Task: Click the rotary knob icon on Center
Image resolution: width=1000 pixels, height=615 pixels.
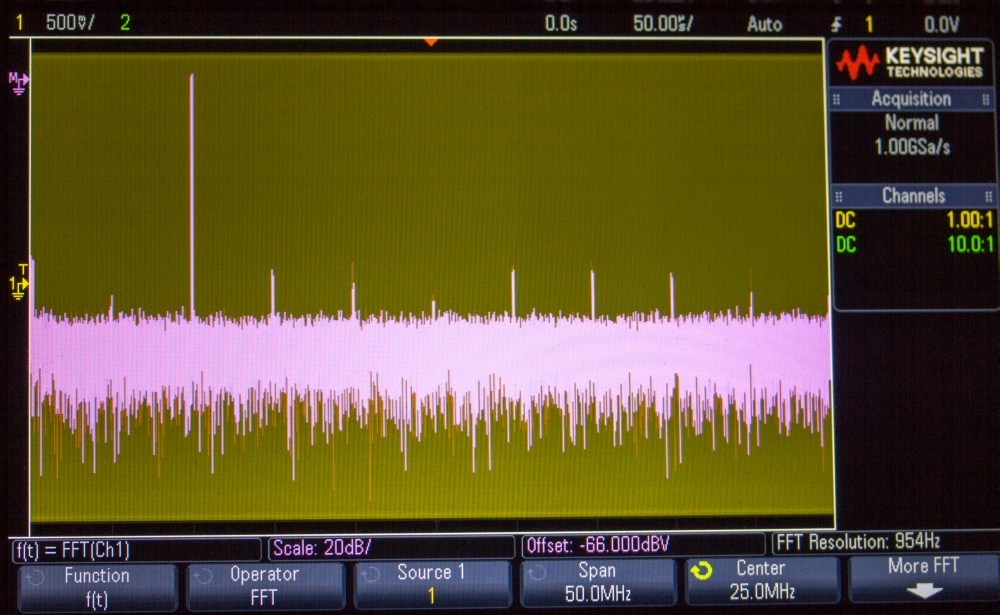Action: (701, 570)
